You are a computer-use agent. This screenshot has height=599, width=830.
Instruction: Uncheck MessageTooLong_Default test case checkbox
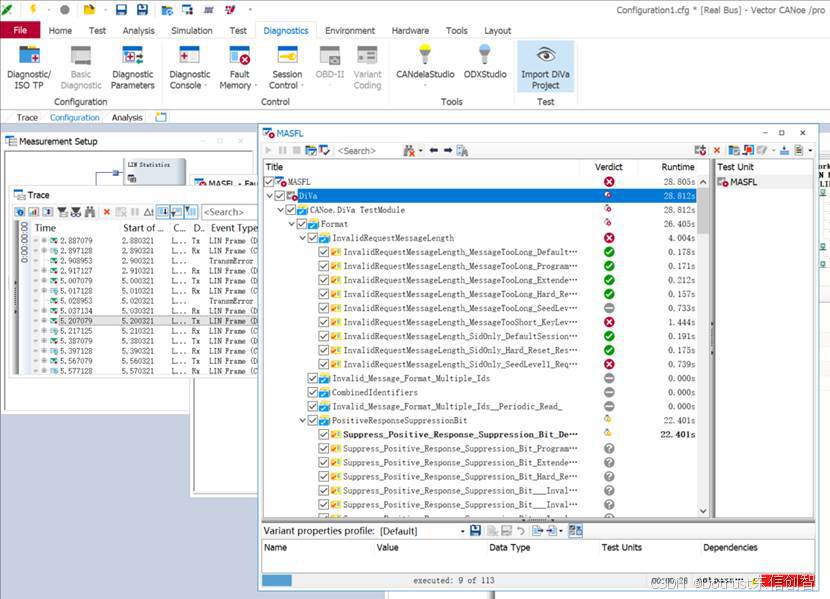pyautogui.click(x=323, y=252)
